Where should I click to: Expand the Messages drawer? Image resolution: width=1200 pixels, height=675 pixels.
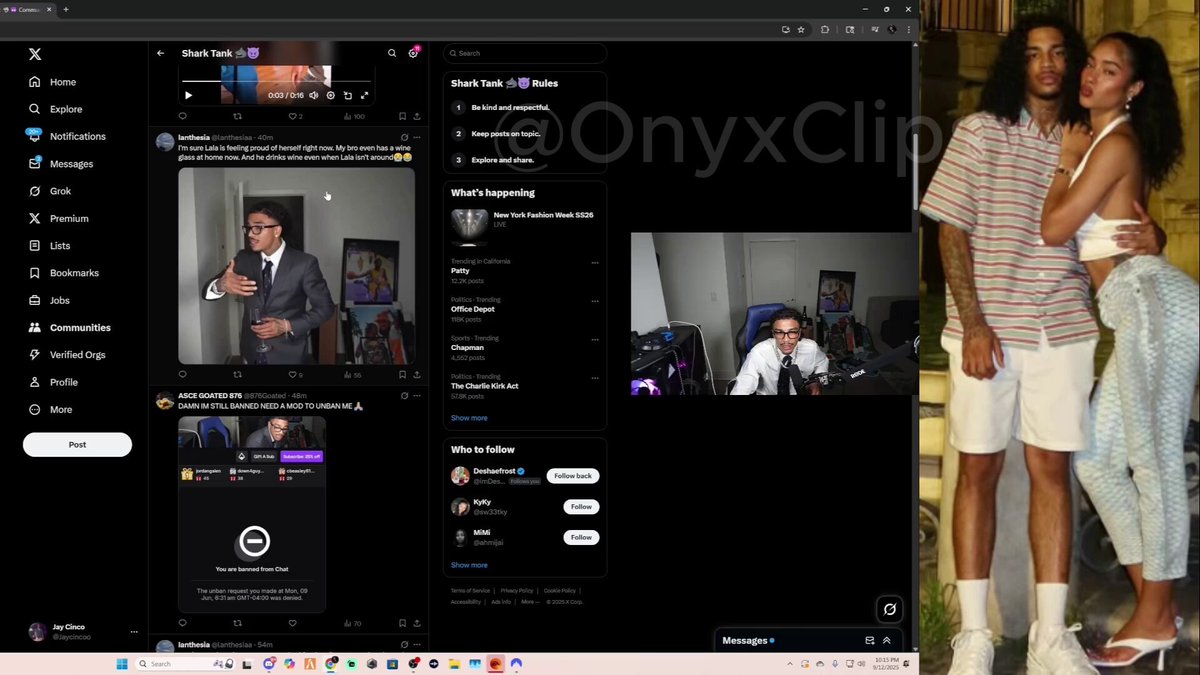click(886, 640)
